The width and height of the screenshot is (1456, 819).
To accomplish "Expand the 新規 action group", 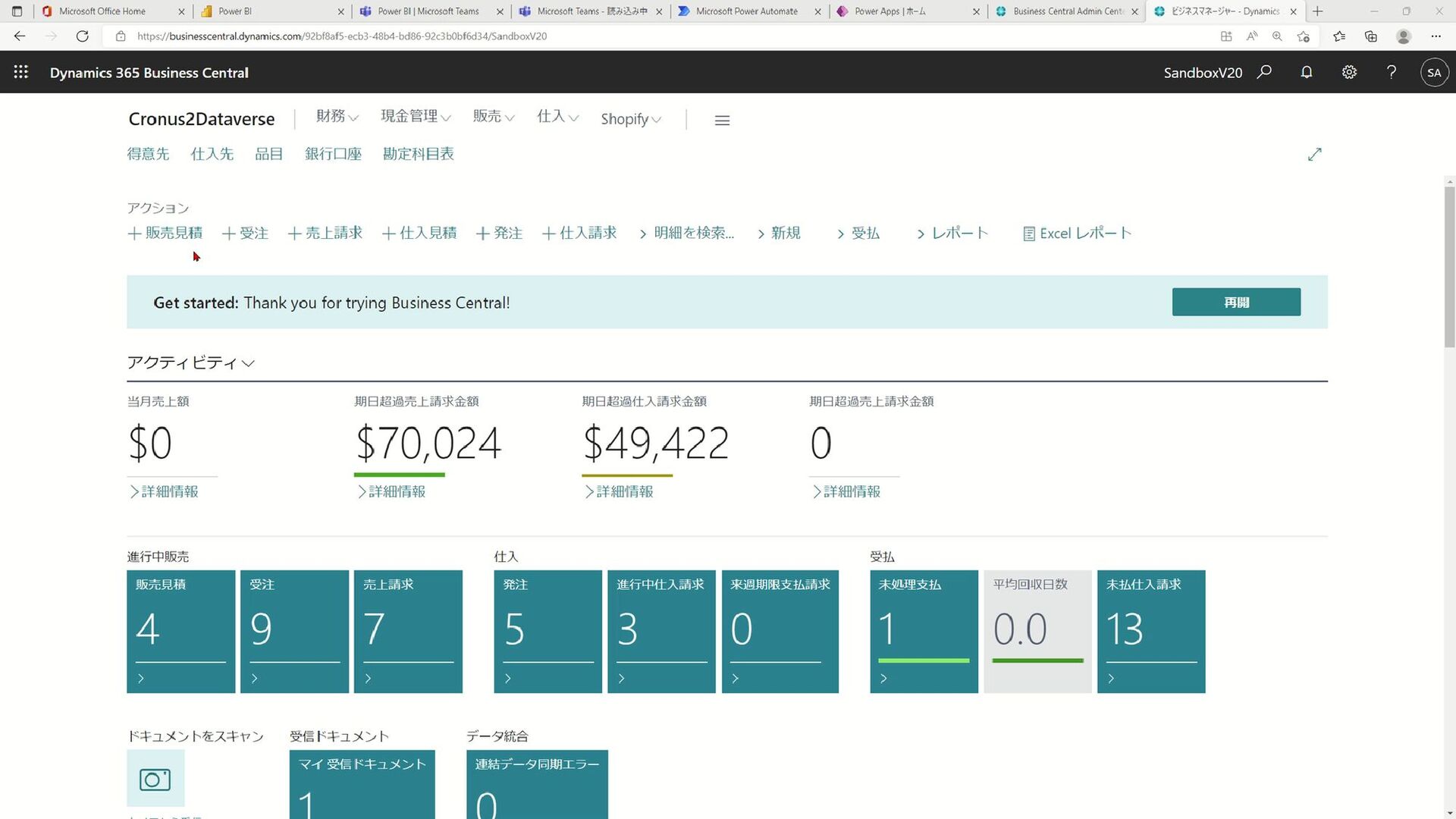I will [779, 233].
